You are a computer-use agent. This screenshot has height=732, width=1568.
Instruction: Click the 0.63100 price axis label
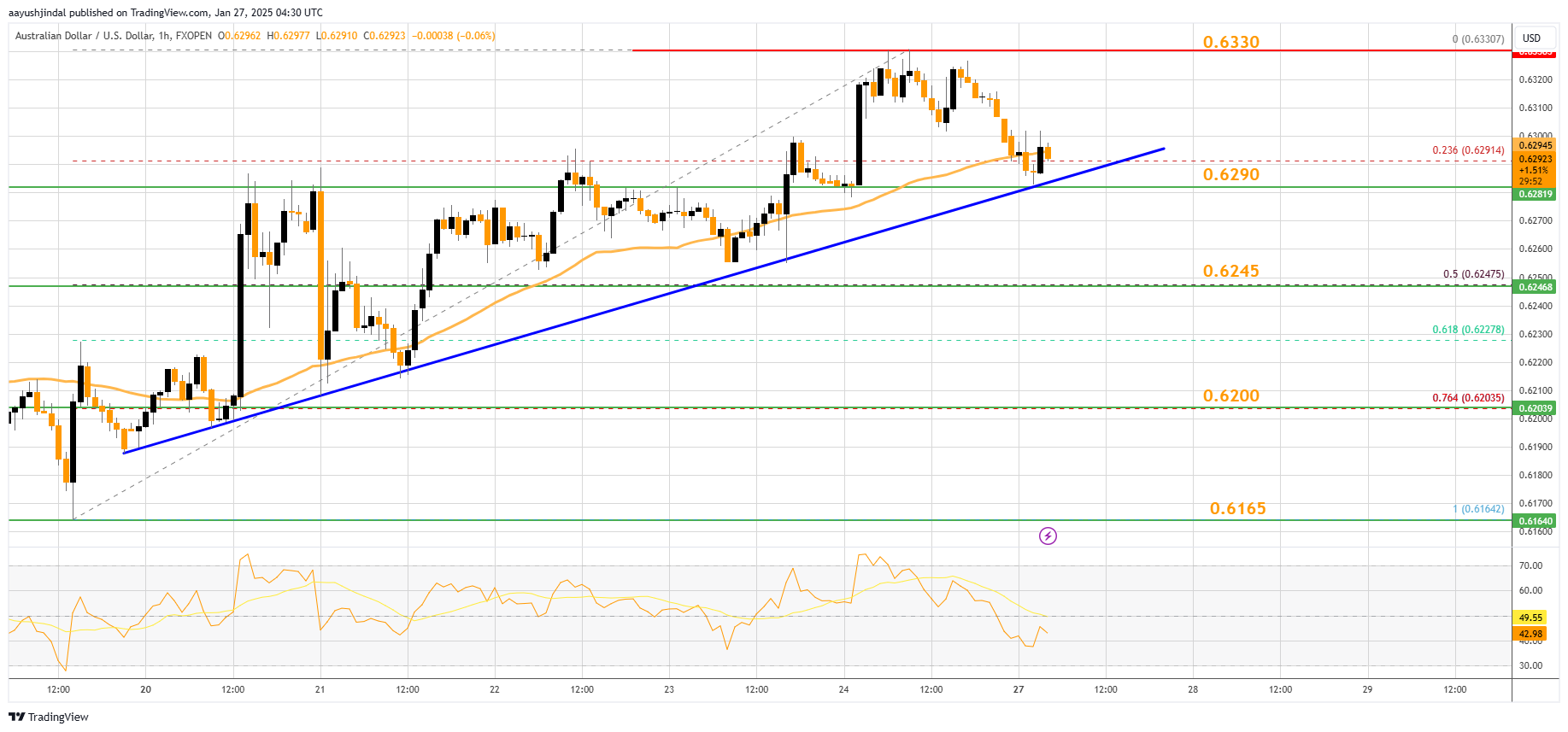(1535, 108)
